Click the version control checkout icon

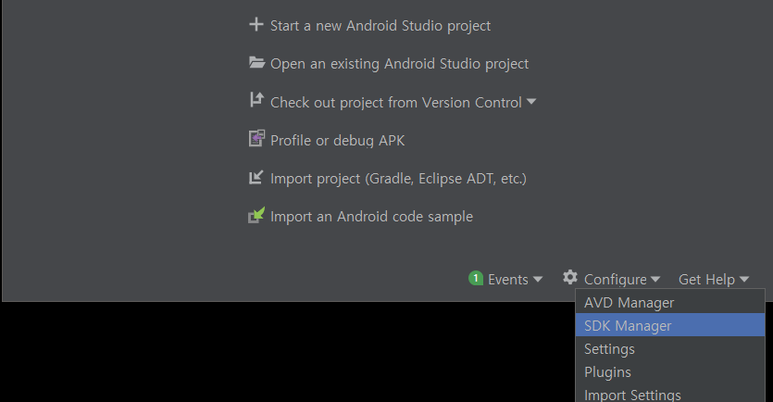click(x=256, y=100)
